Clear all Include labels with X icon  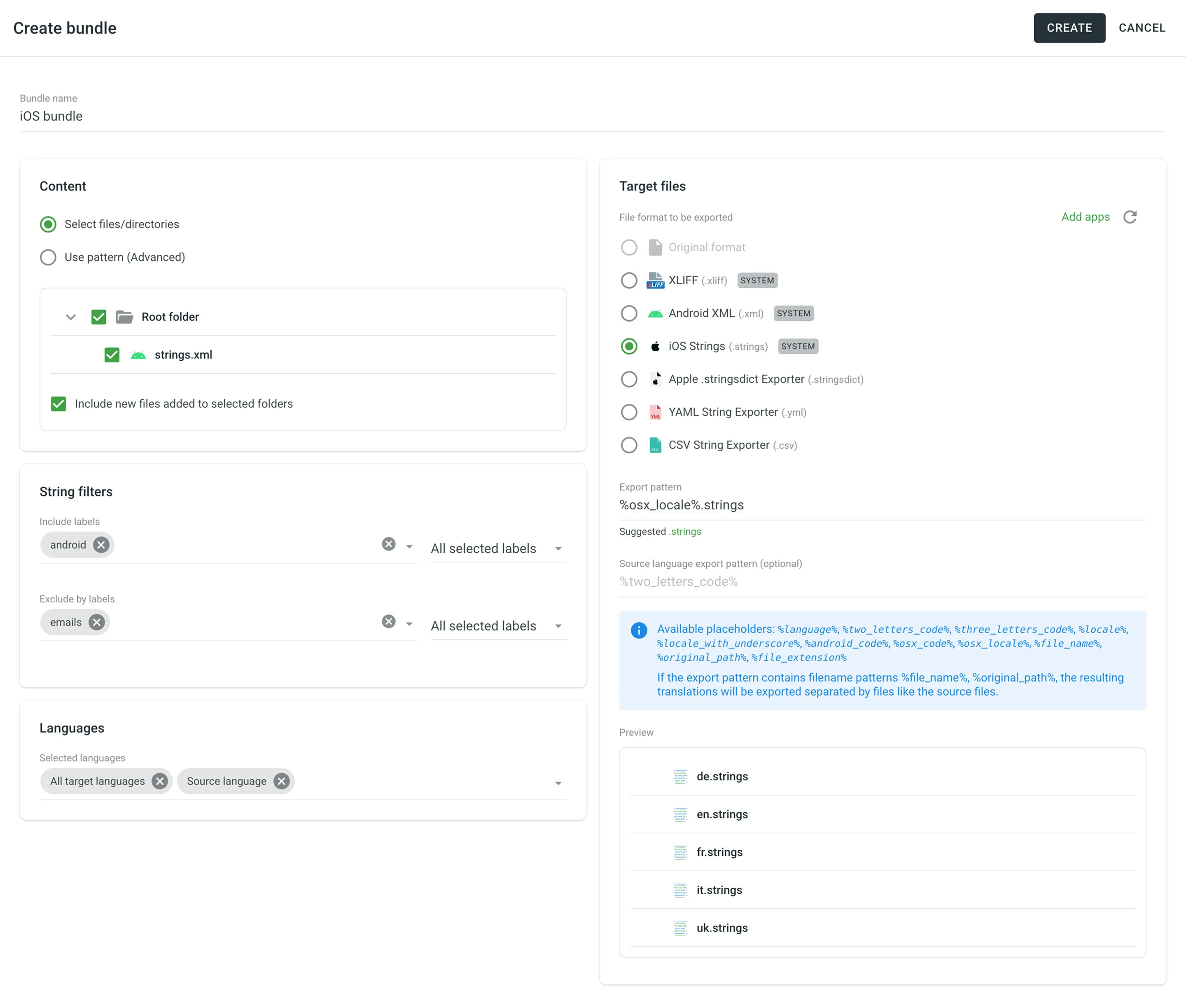click(389, 544)
